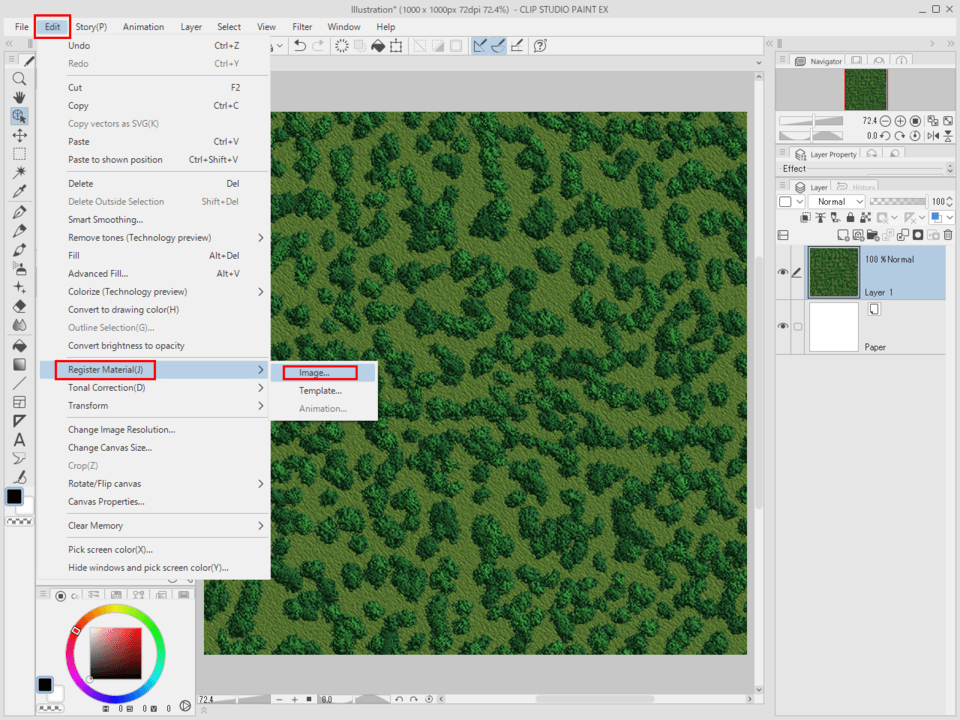Screen dimensions: 960x720
Task: Click Image... in Register Material submenu
Action: [314, 373]
